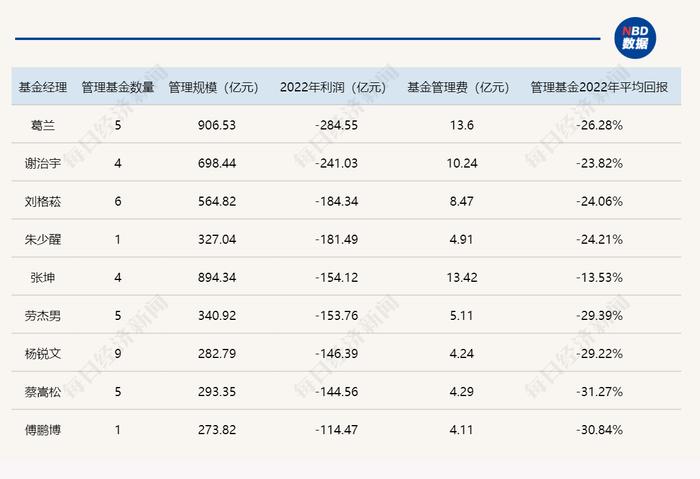Image resolution: width=700 pixels, height=479 pixels.
Task: Select management fee 5.11
Action: pyautogui.click(x=462, y=316)
